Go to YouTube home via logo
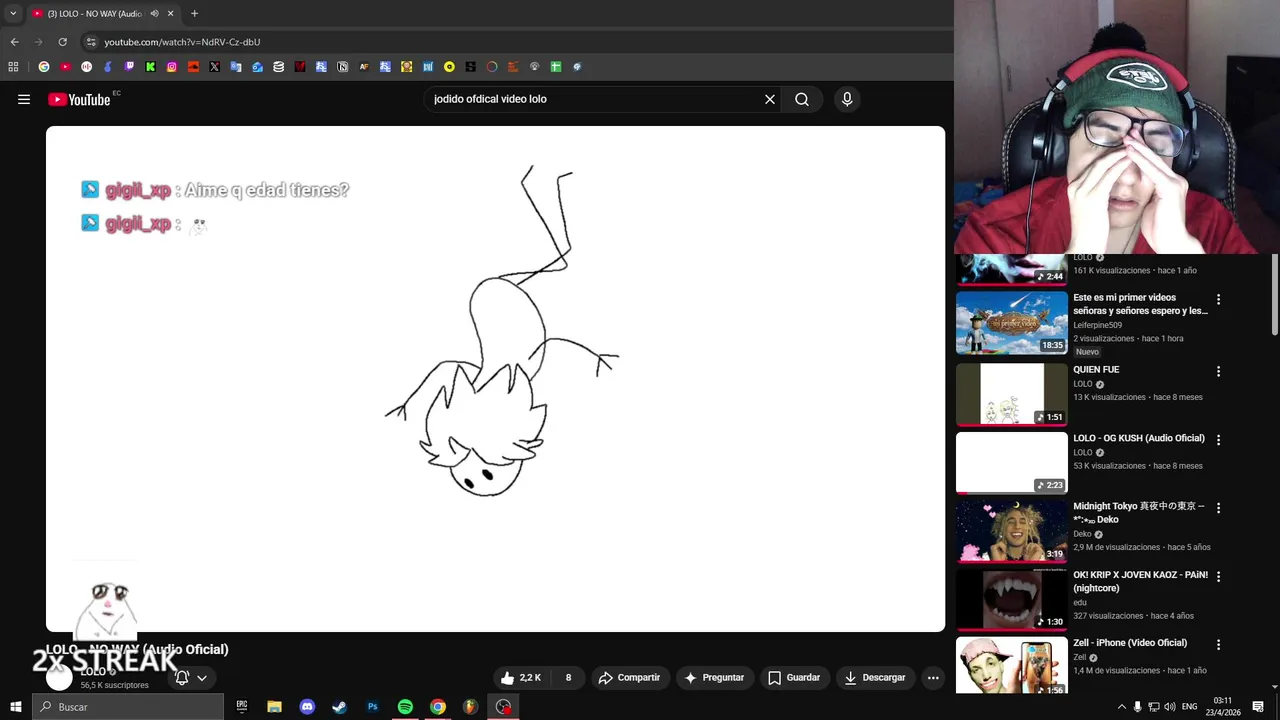 79,99
